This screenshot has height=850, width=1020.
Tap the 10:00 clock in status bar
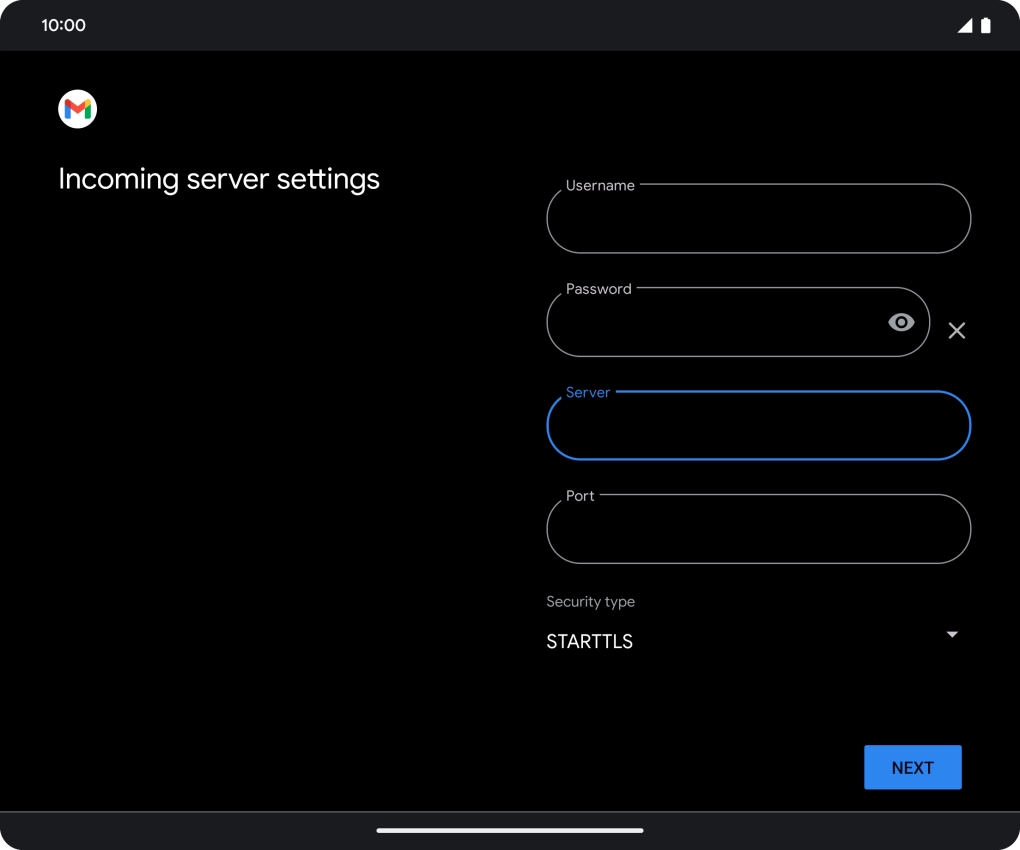click(x=63, y=26)
